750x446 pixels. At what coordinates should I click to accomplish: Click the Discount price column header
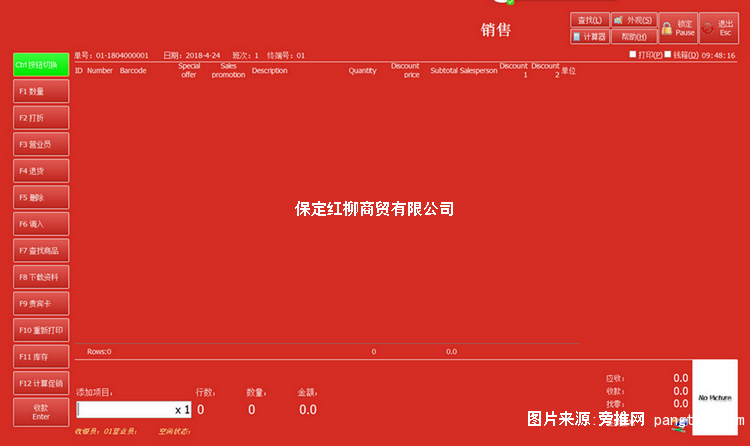tap(405, 70)
